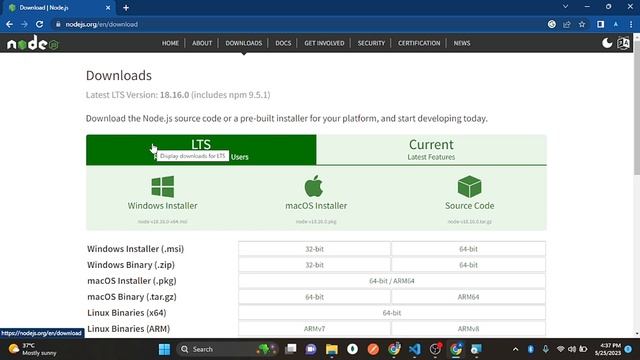Open Visual Studio Code from the taskbar
640x360 pixels.
pyautogui.click(x=415, y=349)
